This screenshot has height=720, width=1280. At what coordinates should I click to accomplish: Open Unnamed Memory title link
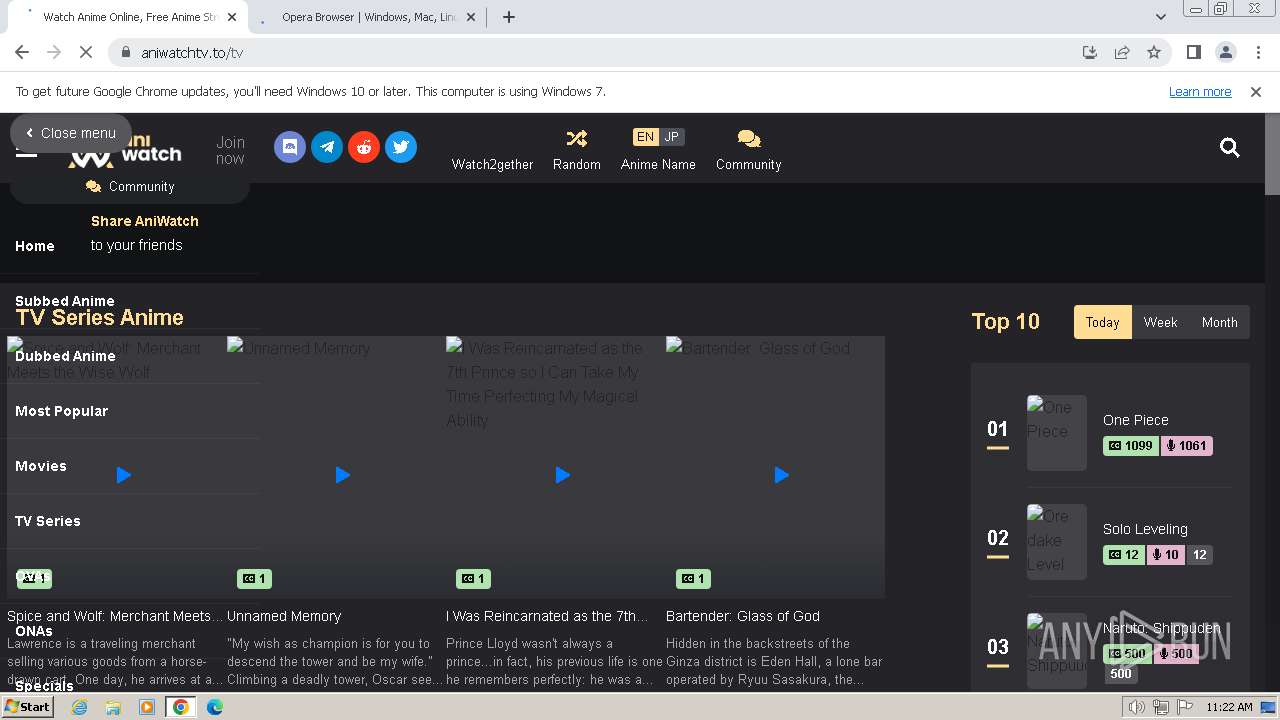[284, 616]
